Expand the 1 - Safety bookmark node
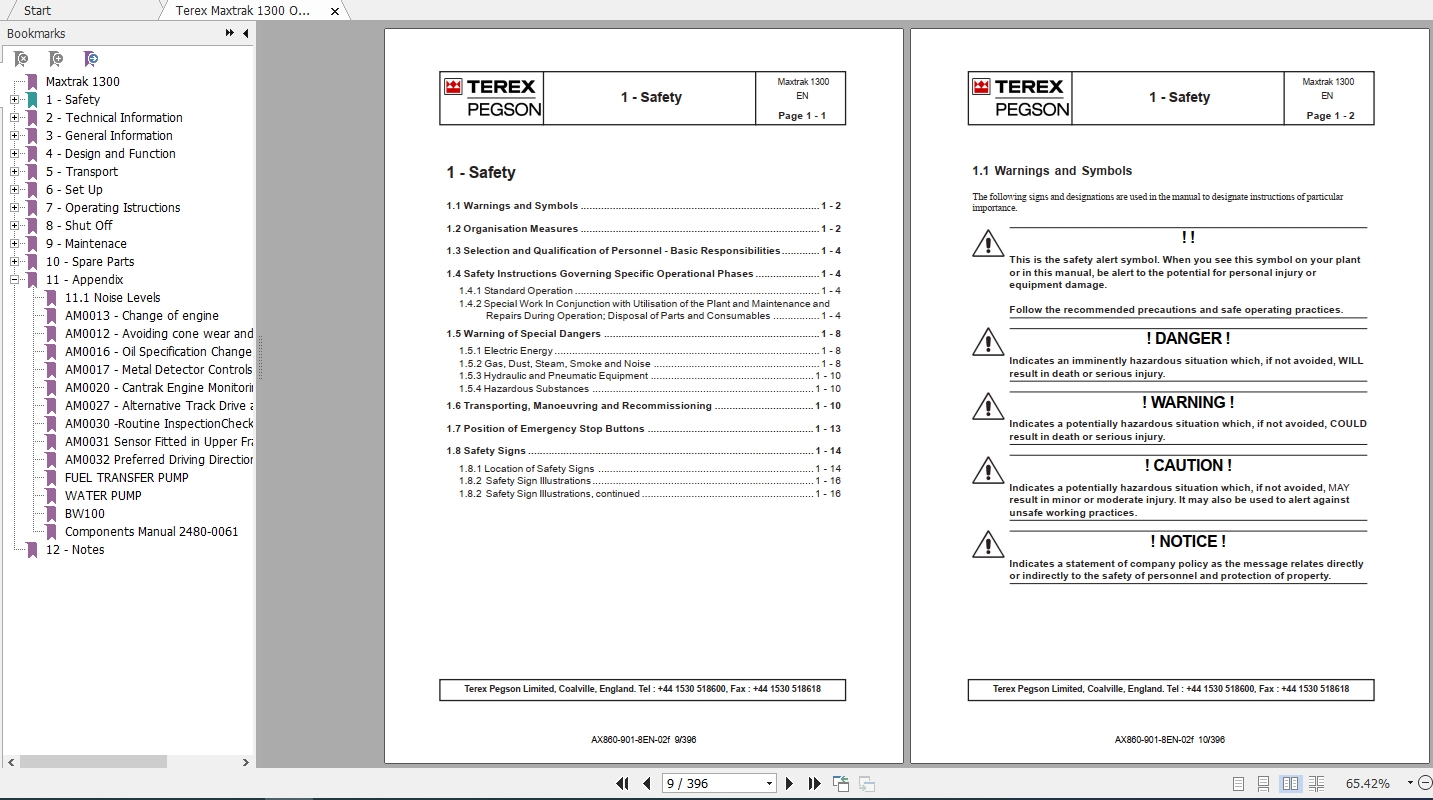This screenshot has width=1433, height=800. (14, 100)
